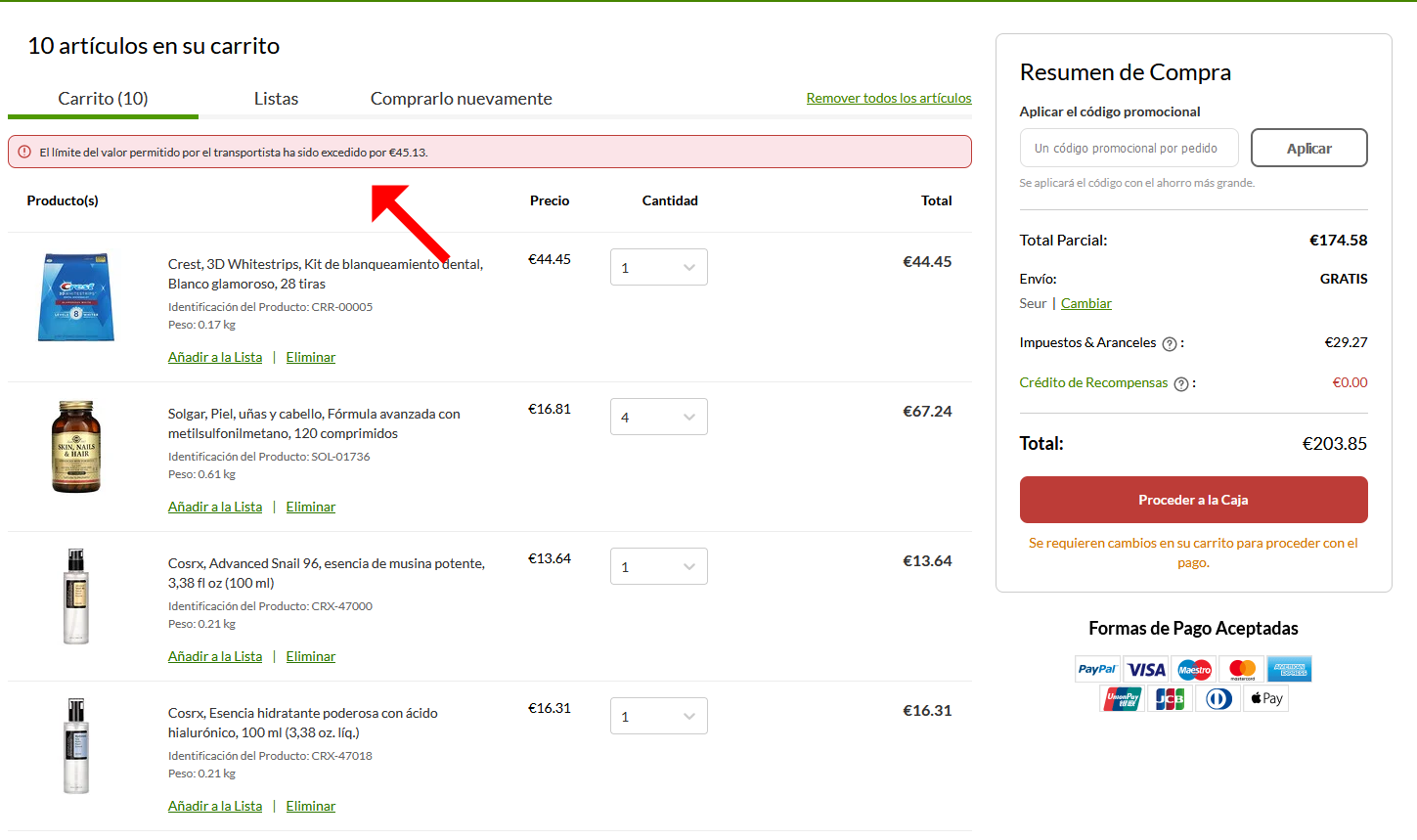The height and width of the screenshot is (840, 1417).
Task: Open help icon next to Crédito de Recompensas
Action: (x=1181, y=384)
